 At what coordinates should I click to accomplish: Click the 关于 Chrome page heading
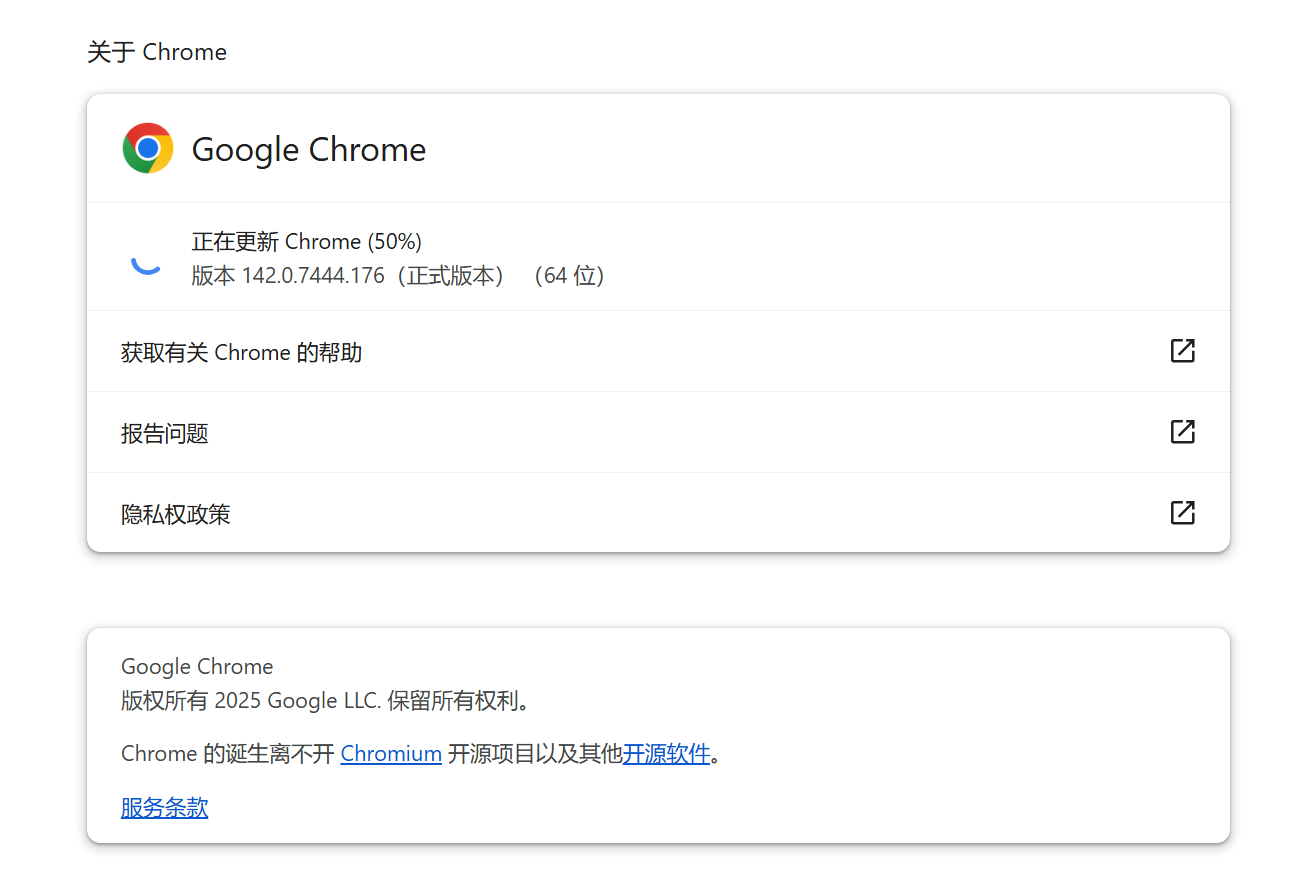click(156, 51)
